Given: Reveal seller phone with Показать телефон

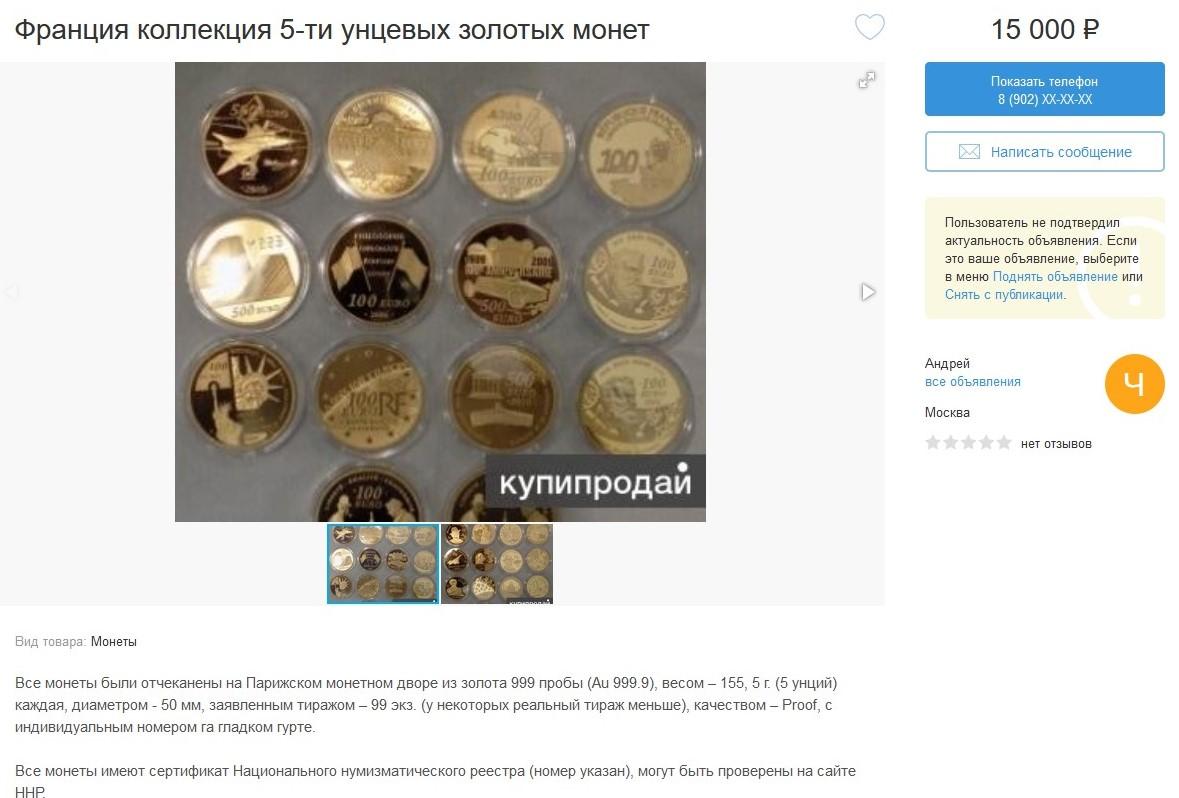Looking at the screenshot, I should tap(1044, 90).
